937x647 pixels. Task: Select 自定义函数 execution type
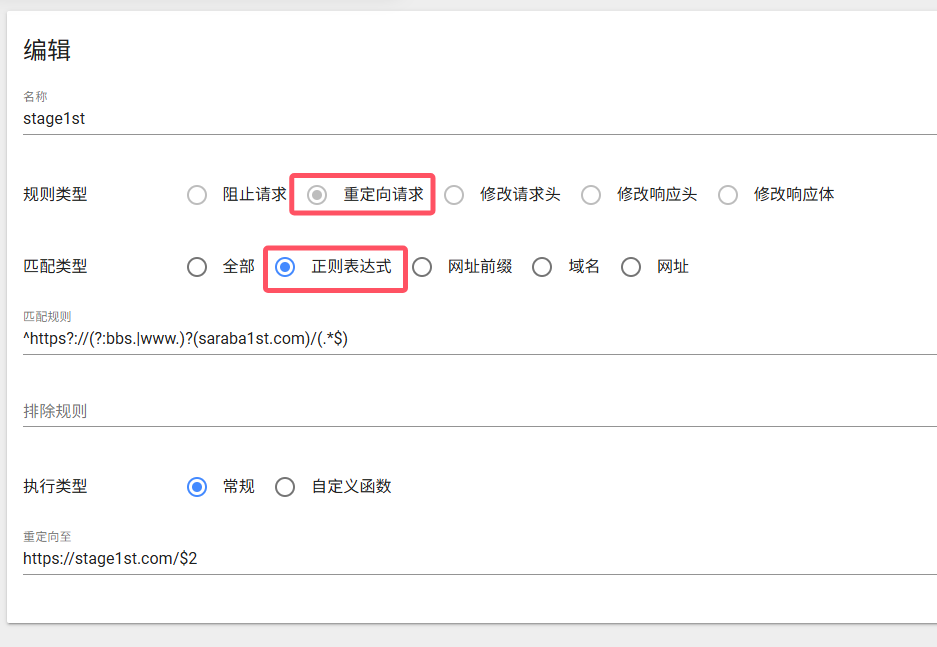coord(285,487)
